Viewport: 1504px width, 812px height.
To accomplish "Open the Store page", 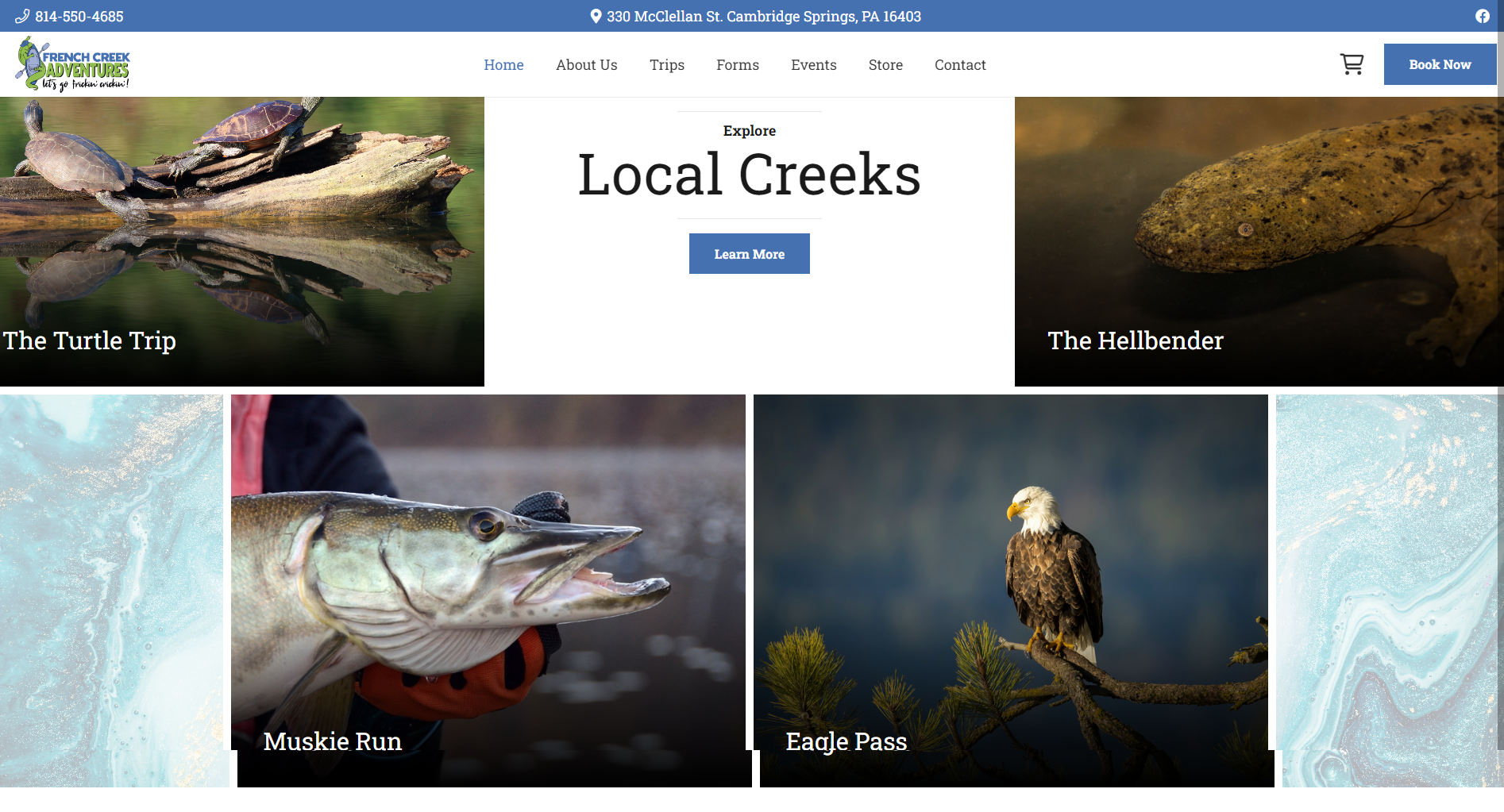I will coord(885,65).
